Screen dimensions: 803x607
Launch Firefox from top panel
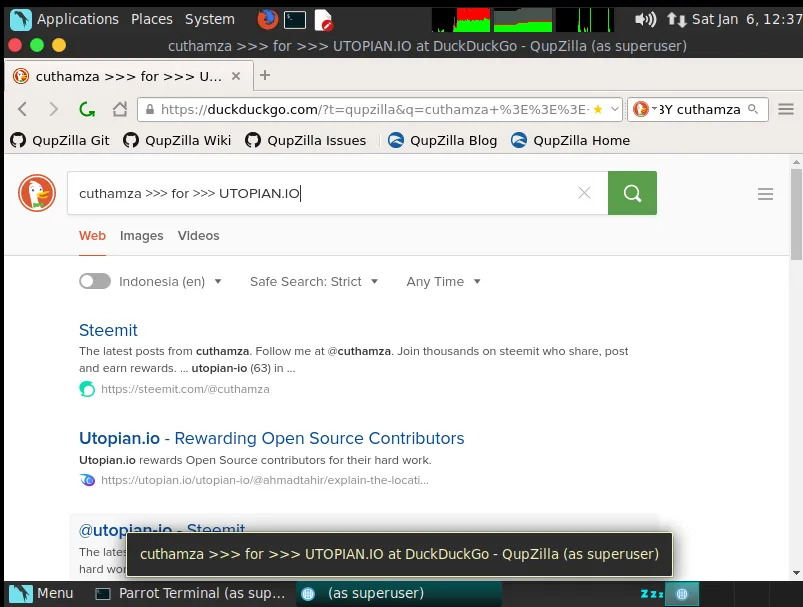tap(267, 19)
